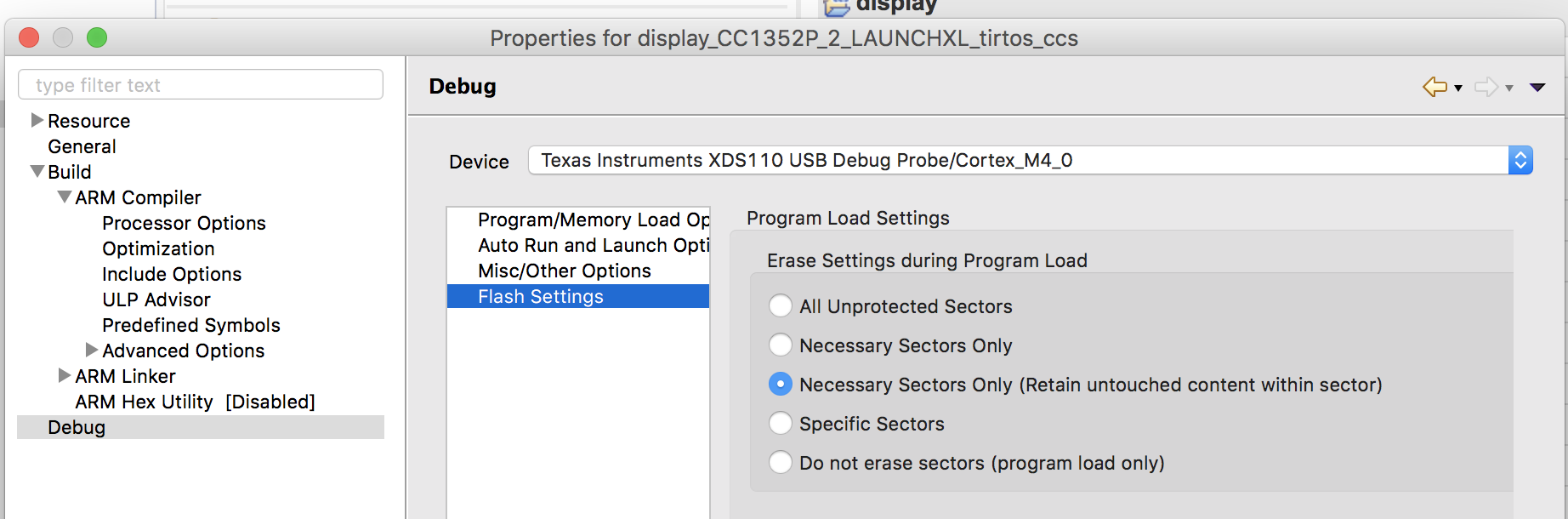1568x519 pixels.
Task: Open the back history dropdown arrow
Action: point(1458,88)
